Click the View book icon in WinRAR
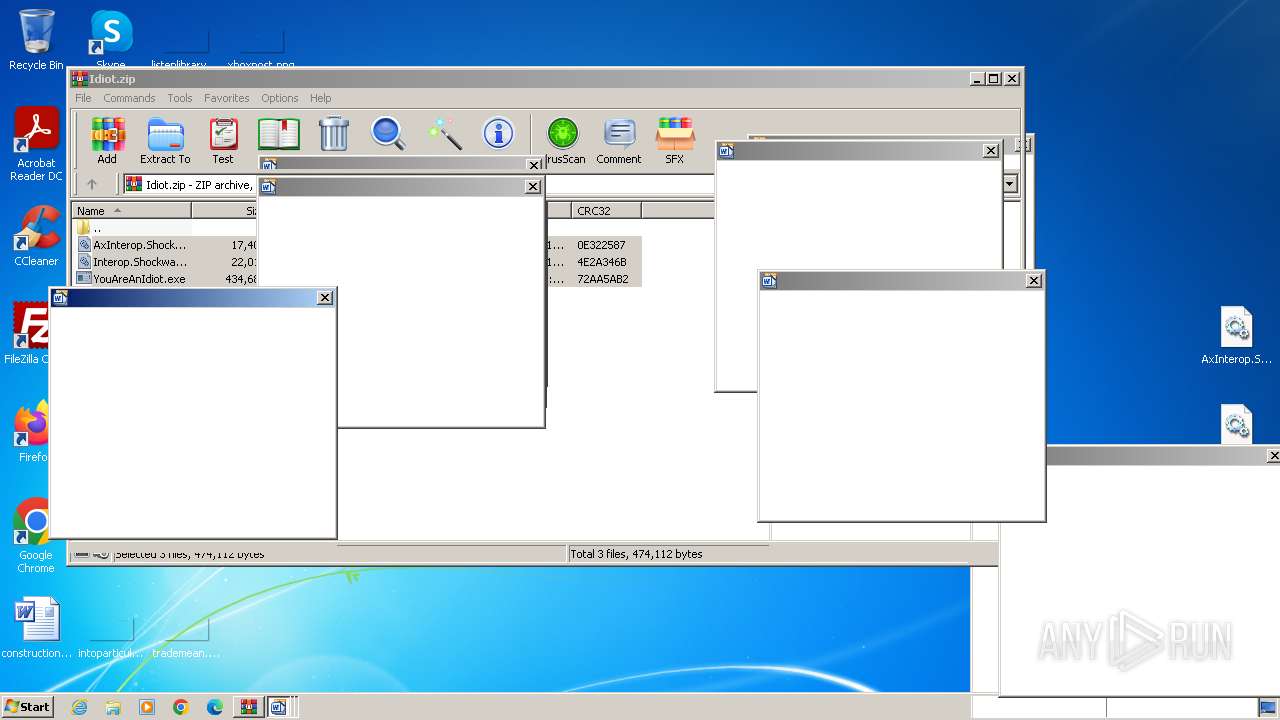The image size is (1280, 720). 278,134
